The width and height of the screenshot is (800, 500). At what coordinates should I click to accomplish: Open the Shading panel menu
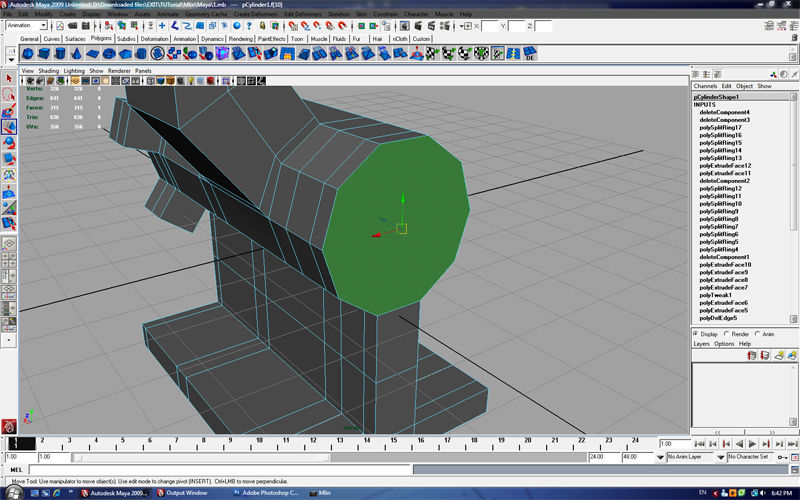point(48,71)
